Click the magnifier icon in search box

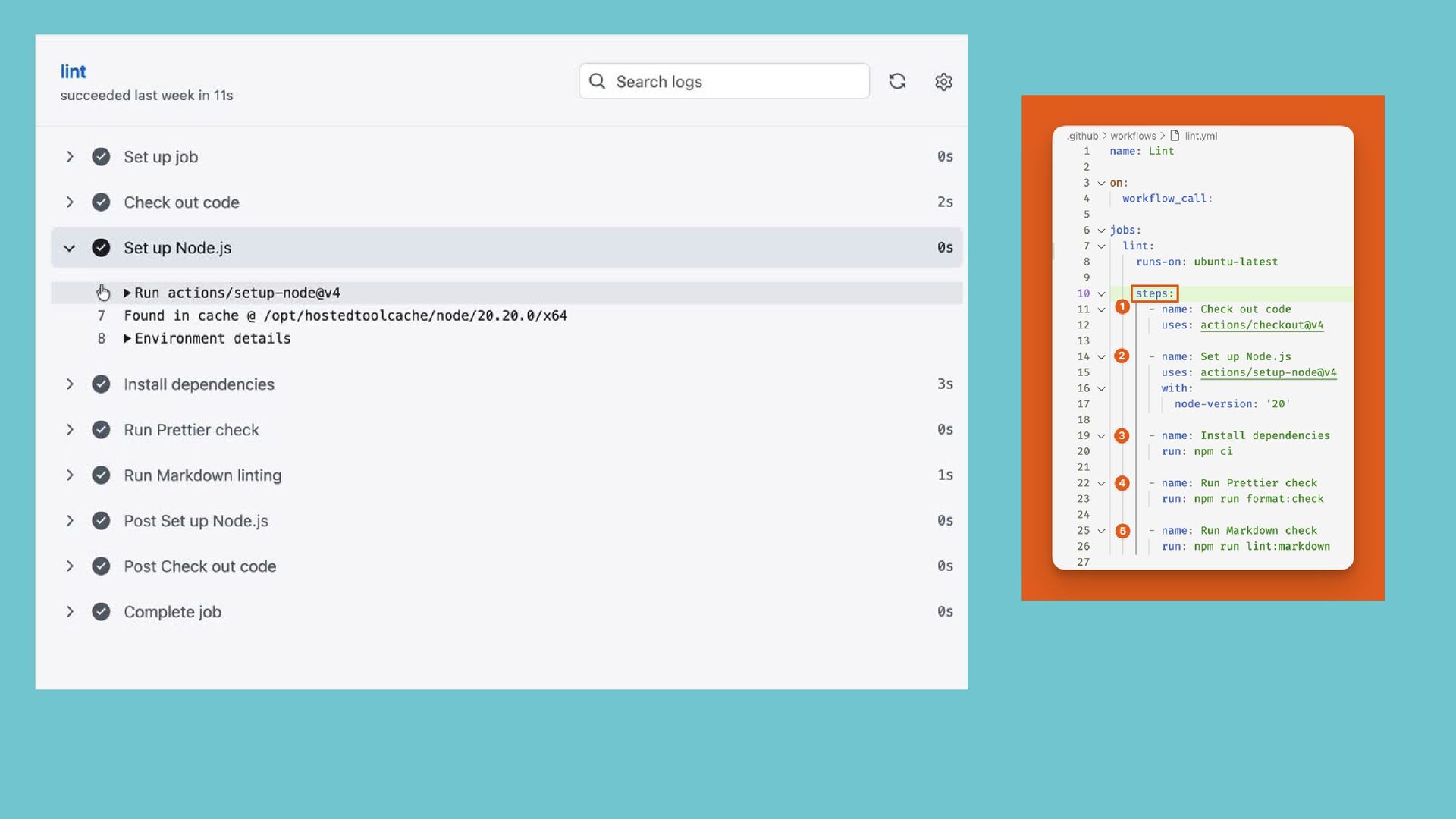[597, 81]
